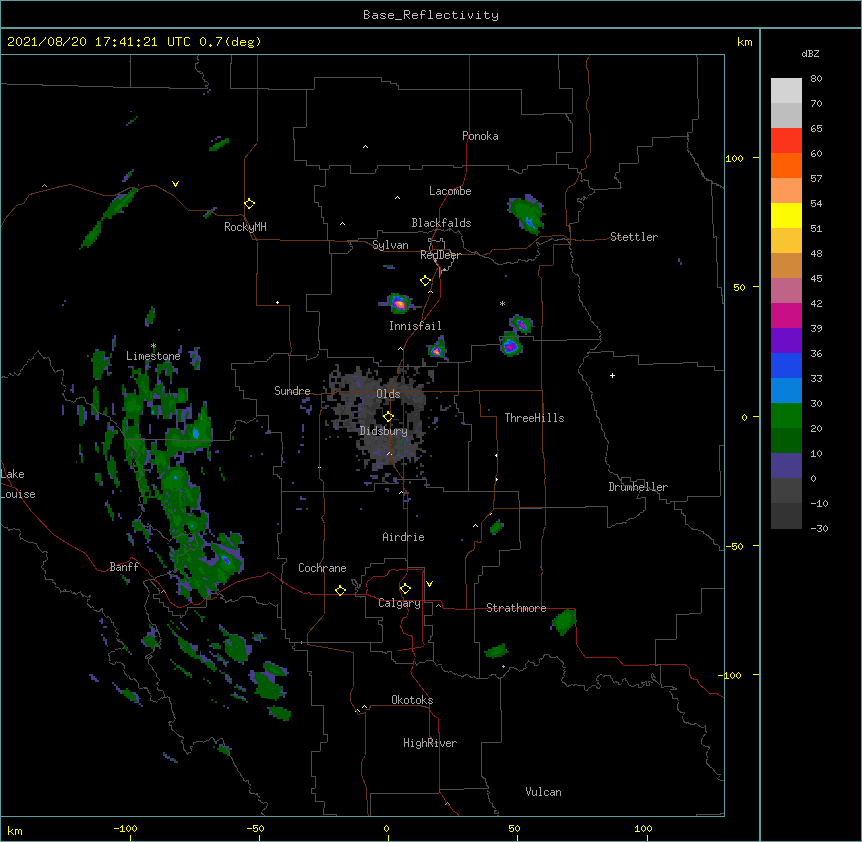Screen dimensions: 862x842
Task: Click the Okotoks town label
Action: click(x=412, y=700)
